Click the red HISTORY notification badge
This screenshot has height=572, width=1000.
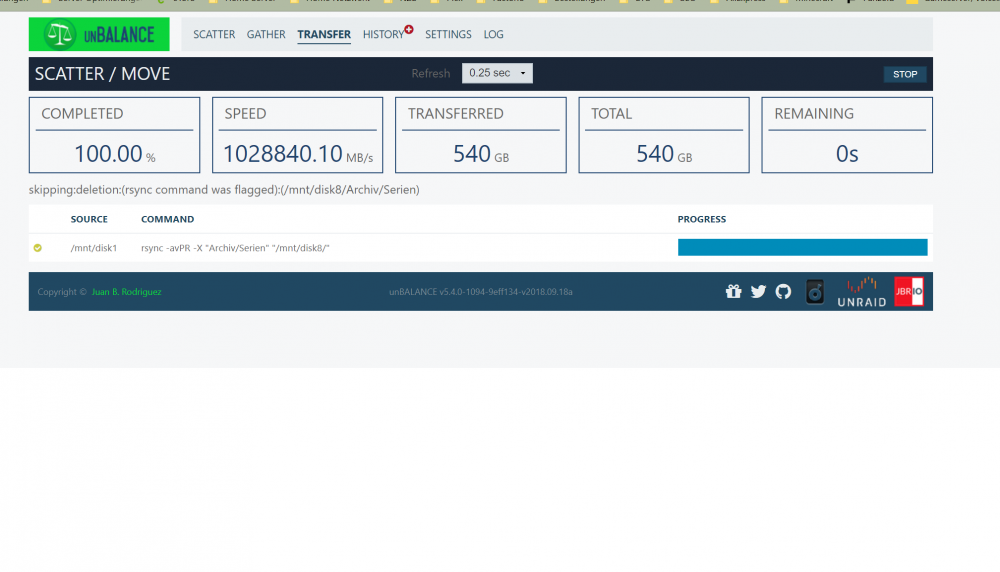click(409, 29)
